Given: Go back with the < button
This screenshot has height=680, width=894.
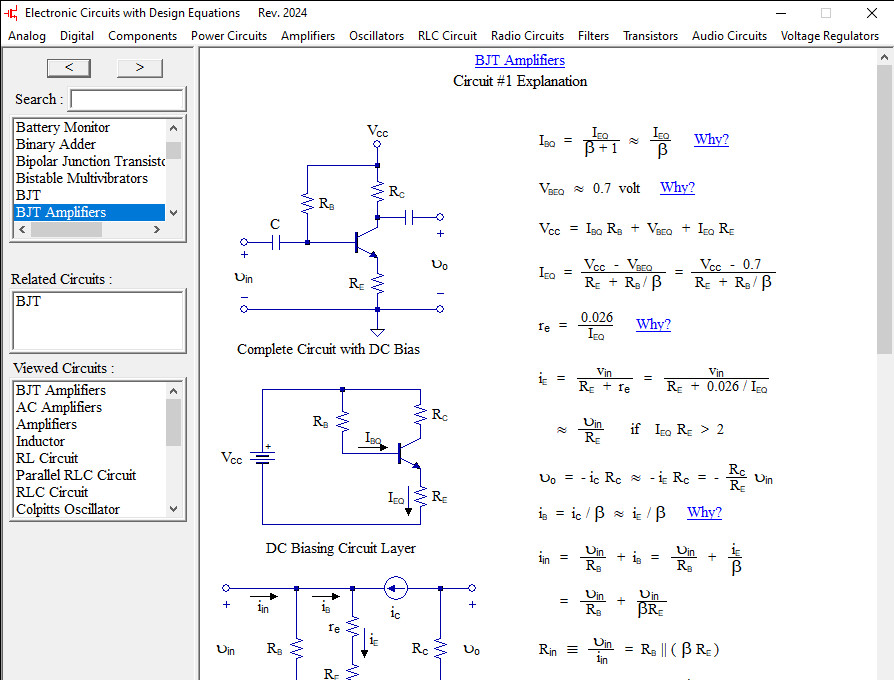Looking at the screenshot, I should click(68, 67).
